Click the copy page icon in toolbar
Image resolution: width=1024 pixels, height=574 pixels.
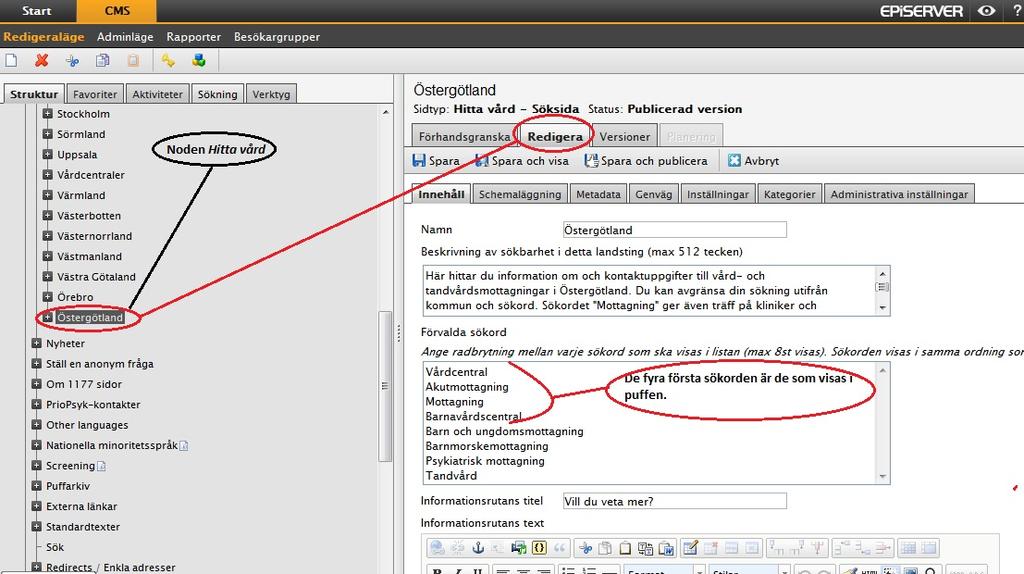[103, 61]
